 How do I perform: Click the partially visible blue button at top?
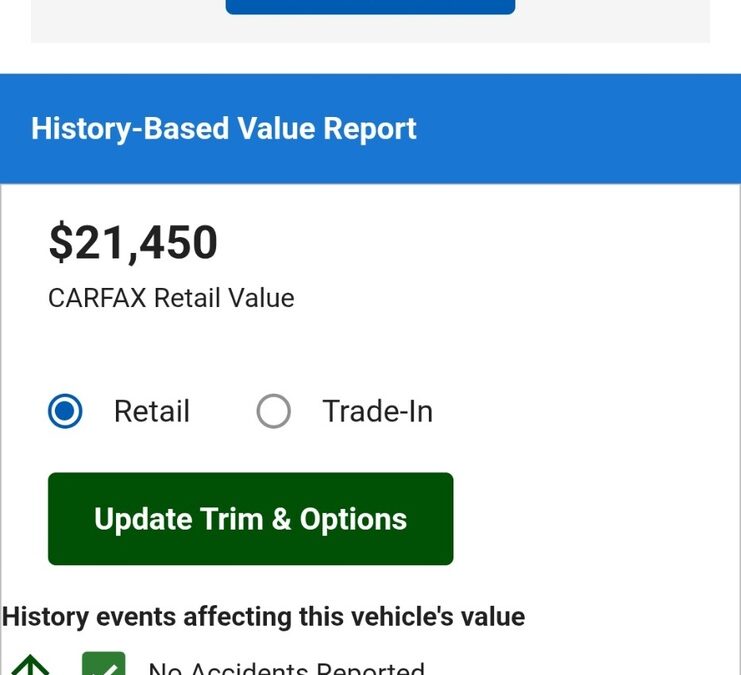[x=370, y=6]
